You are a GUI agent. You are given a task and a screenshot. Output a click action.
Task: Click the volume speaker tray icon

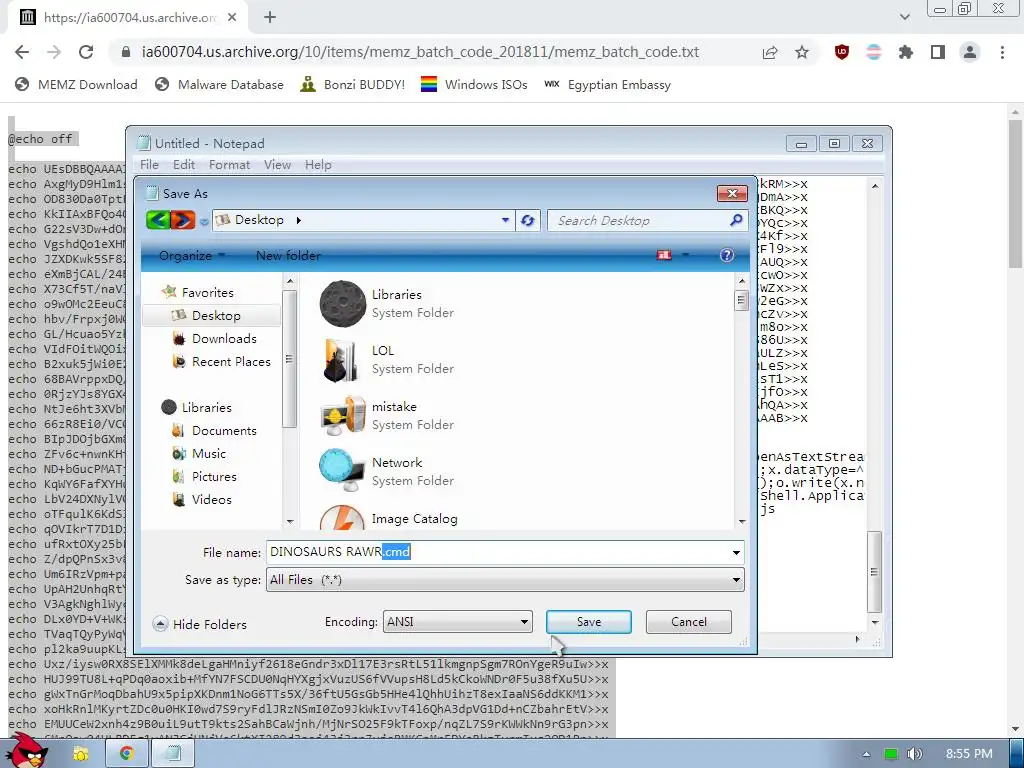[x=914, y=754]
